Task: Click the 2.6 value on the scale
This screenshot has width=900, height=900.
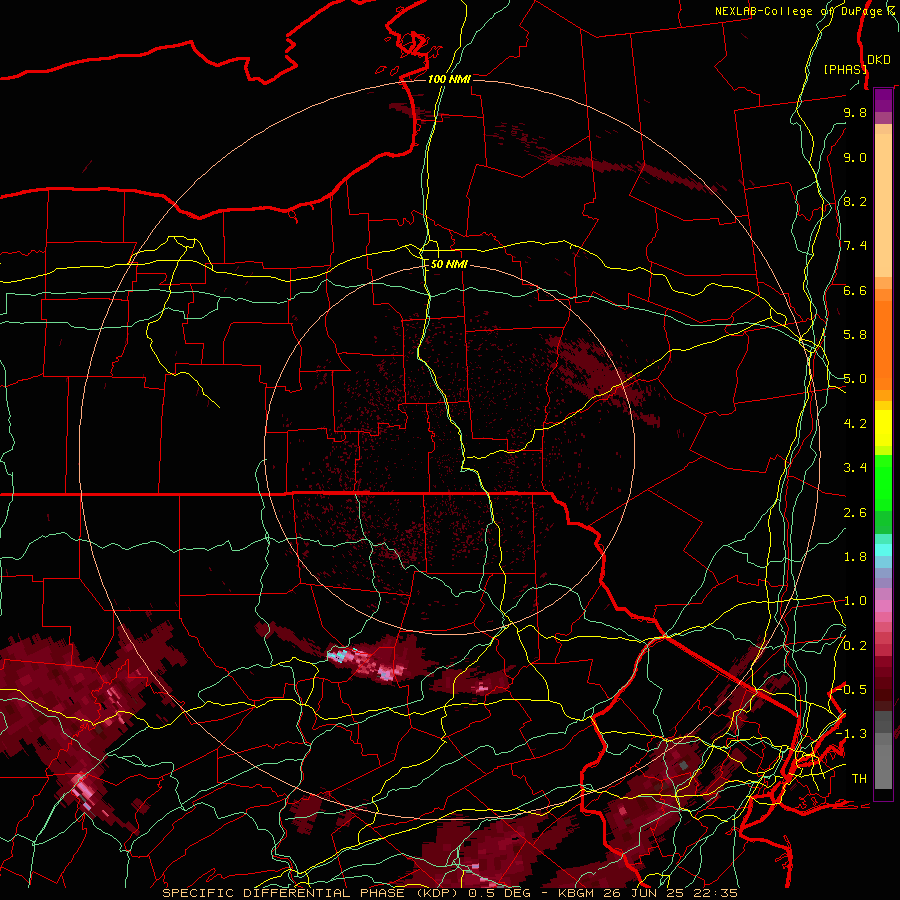Action: pyautogui.click(x=855, y=513)
